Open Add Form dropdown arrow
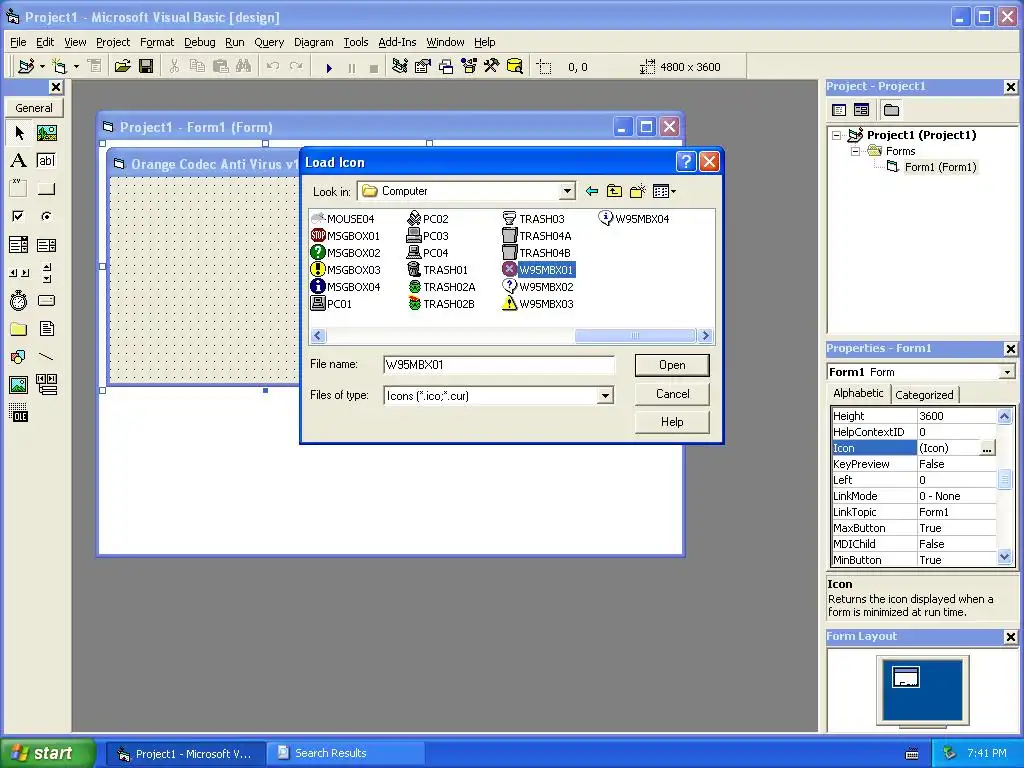This screenshot has width=1024, height=768. 76,67
